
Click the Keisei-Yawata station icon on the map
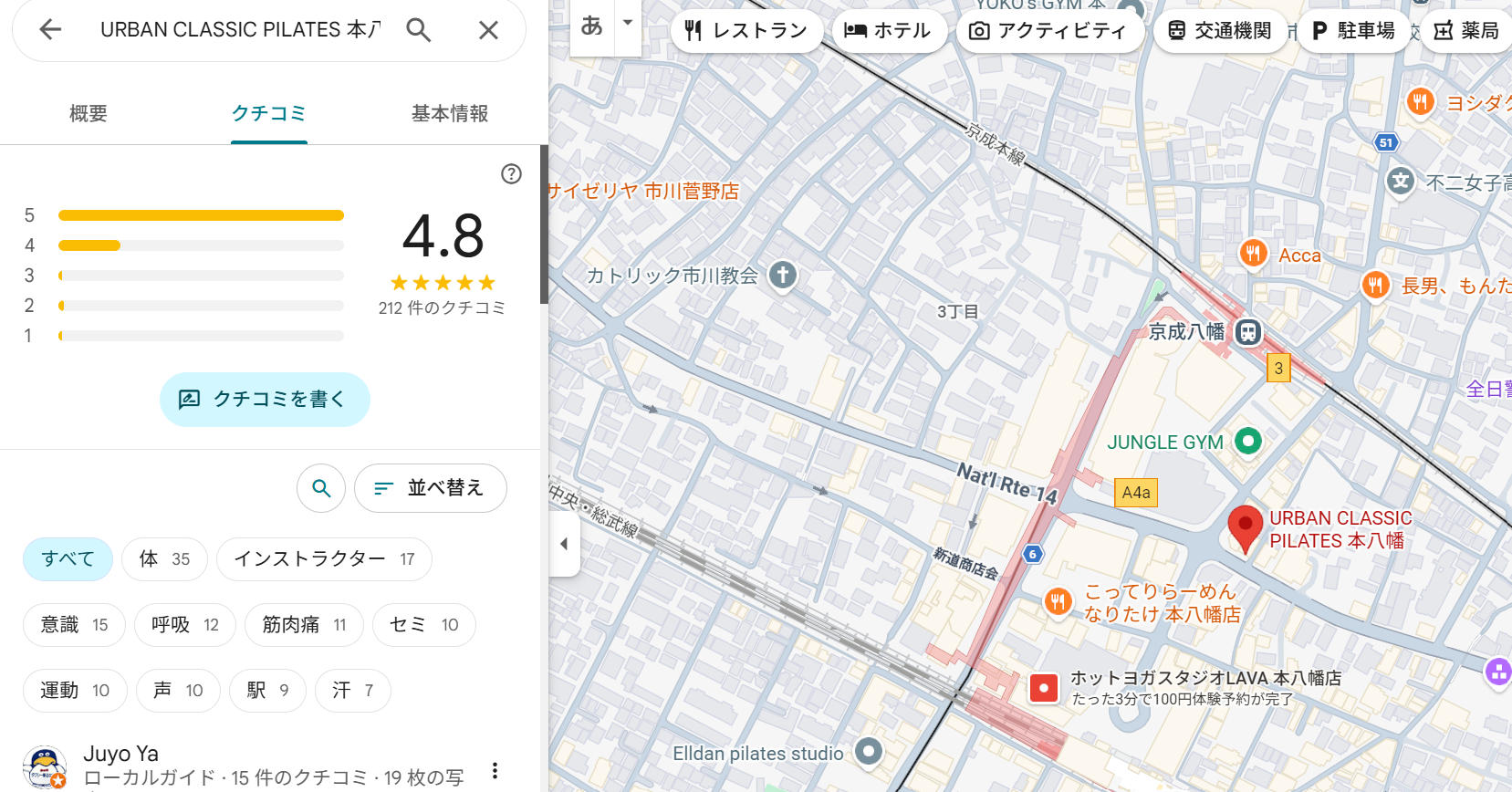tap(1248, 332)
